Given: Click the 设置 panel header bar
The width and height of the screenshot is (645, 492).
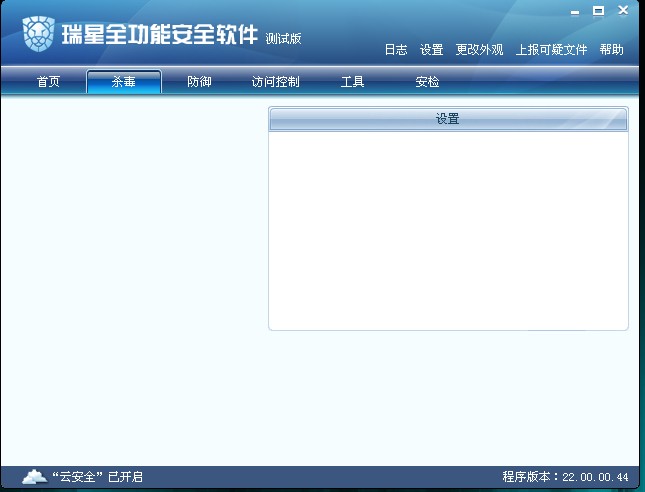Looking at the screenshot, I should (x=448, y=119).
